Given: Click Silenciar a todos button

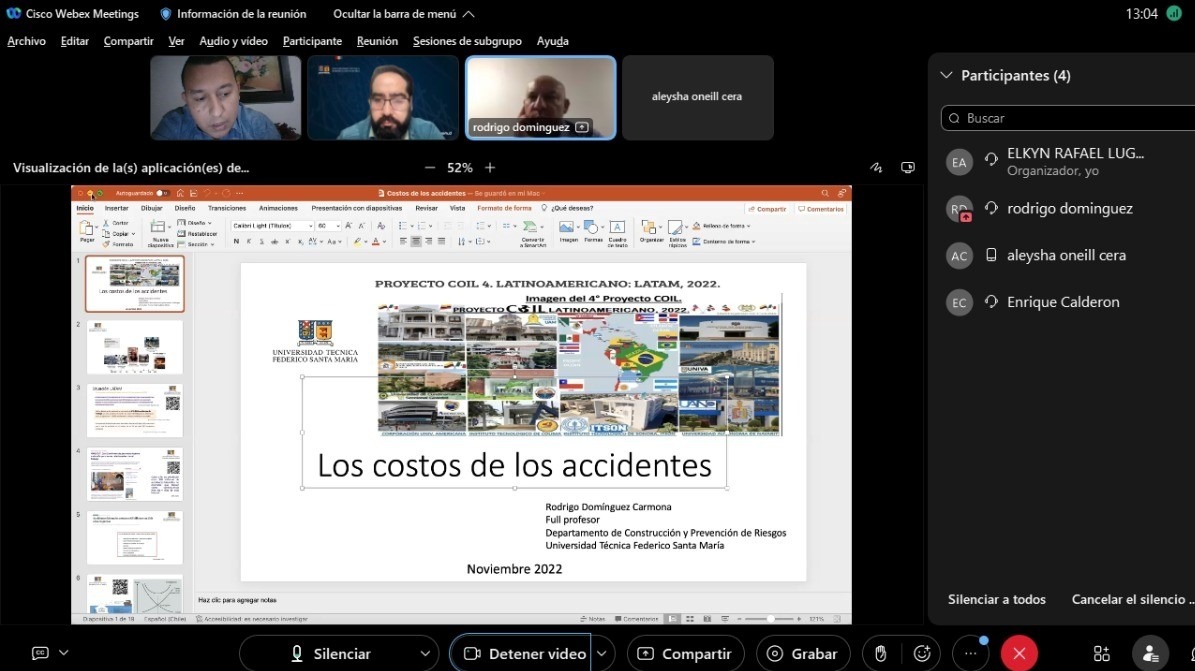Looking at the screenshot, I should coord(997,599).
